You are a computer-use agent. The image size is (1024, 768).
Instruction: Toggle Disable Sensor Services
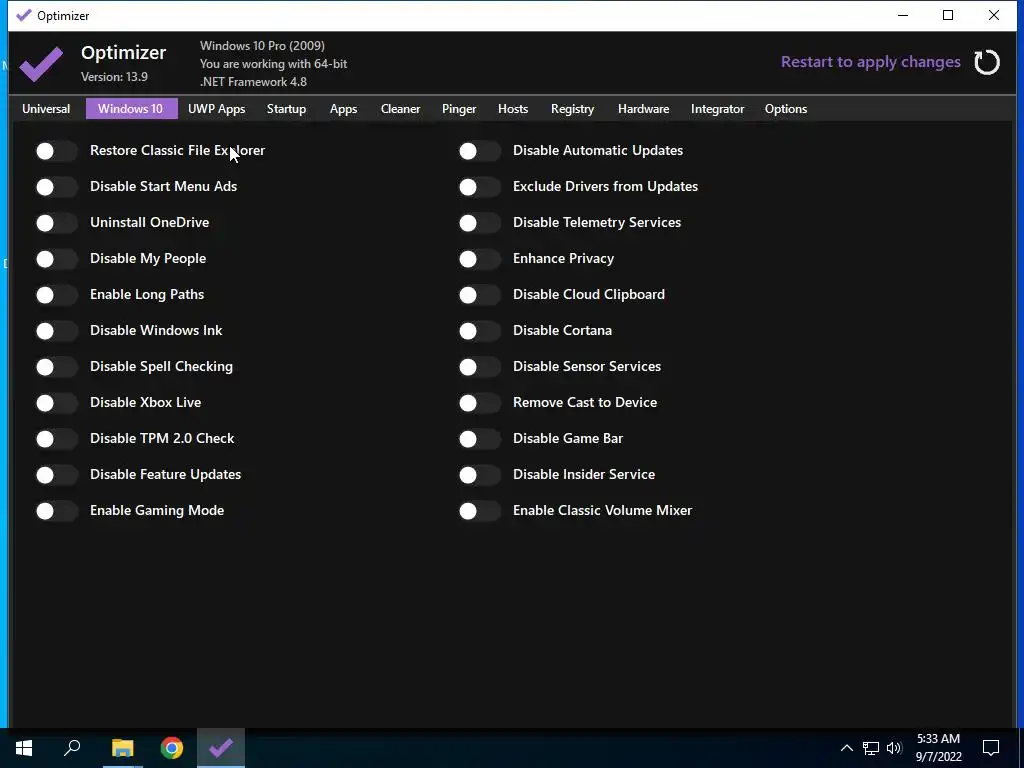point(479,366)
